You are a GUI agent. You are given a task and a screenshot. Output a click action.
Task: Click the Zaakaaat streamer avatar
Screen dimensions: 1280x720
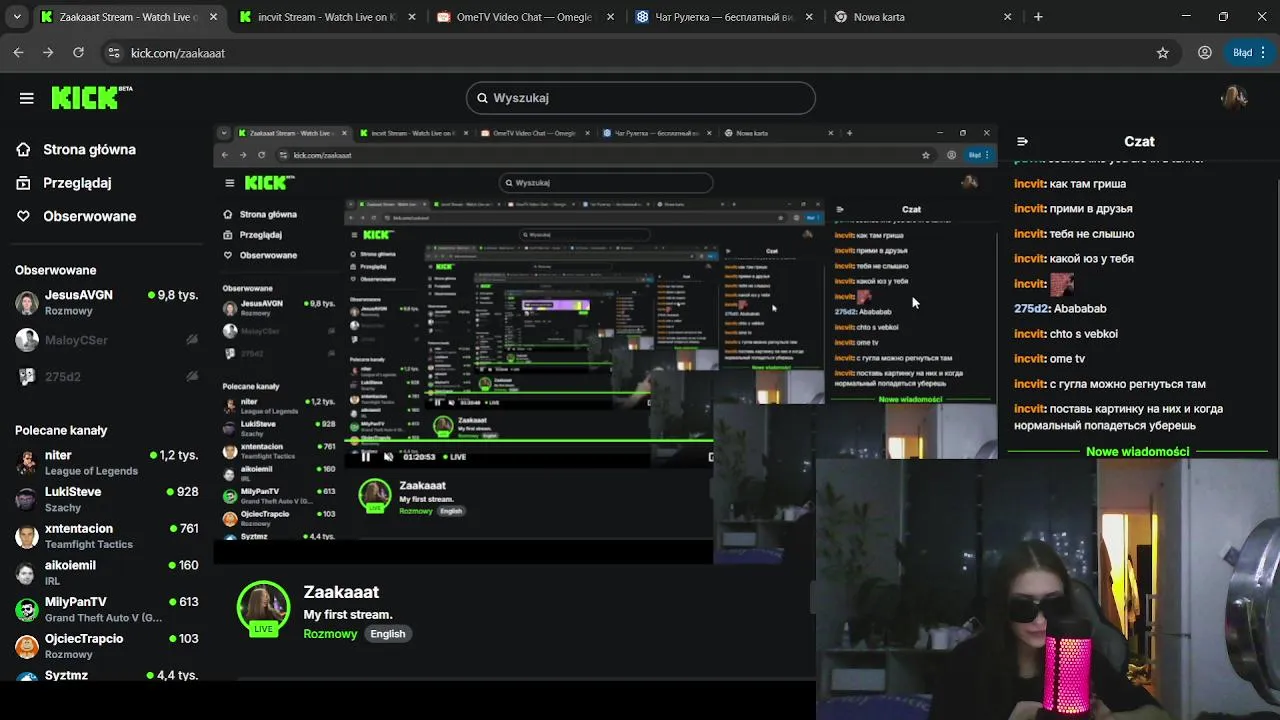pyautogui.click(x=263, y=606)
